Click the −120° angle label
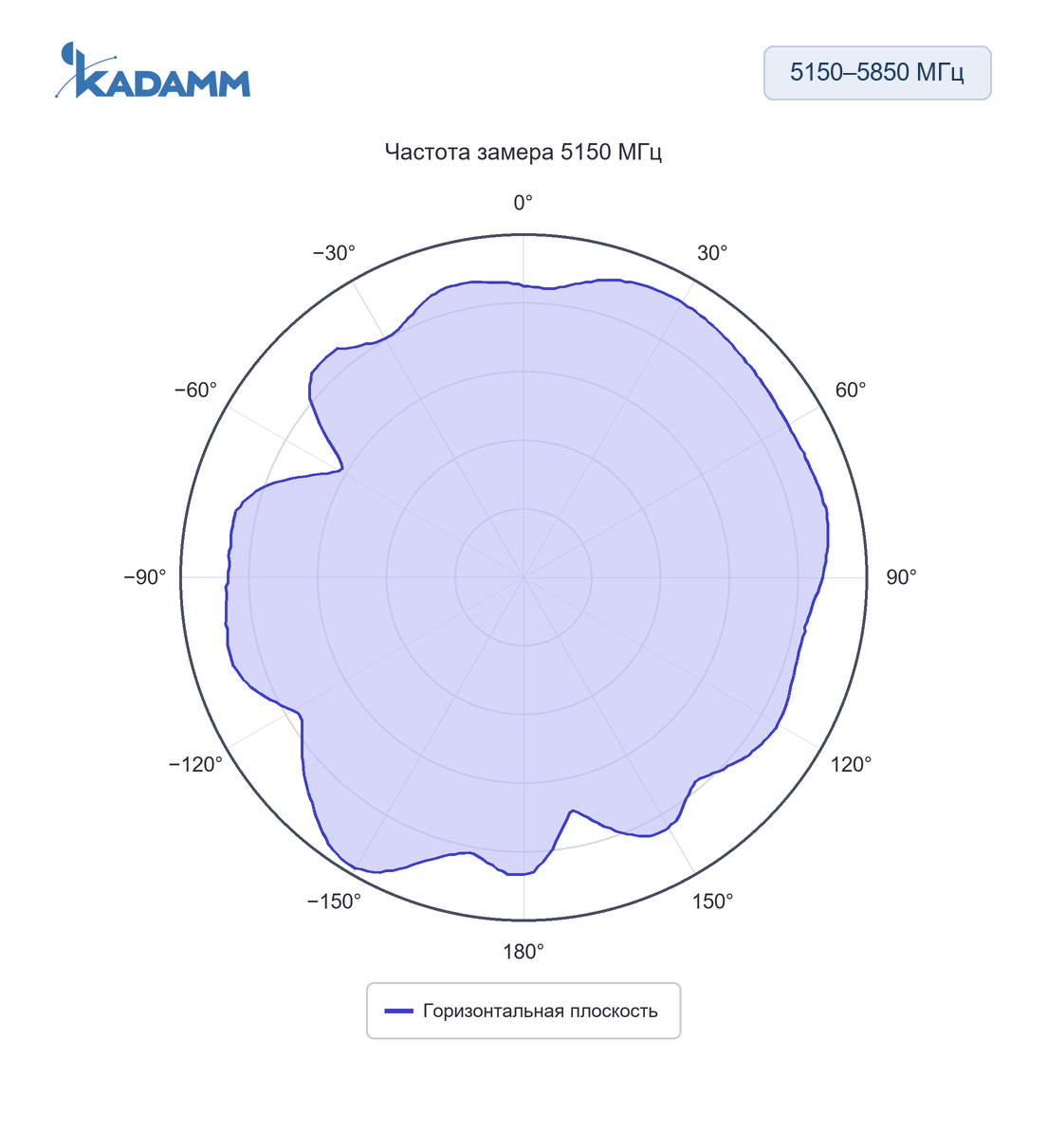Viewport: 1047px width, 1148px height. coord(195,764)
